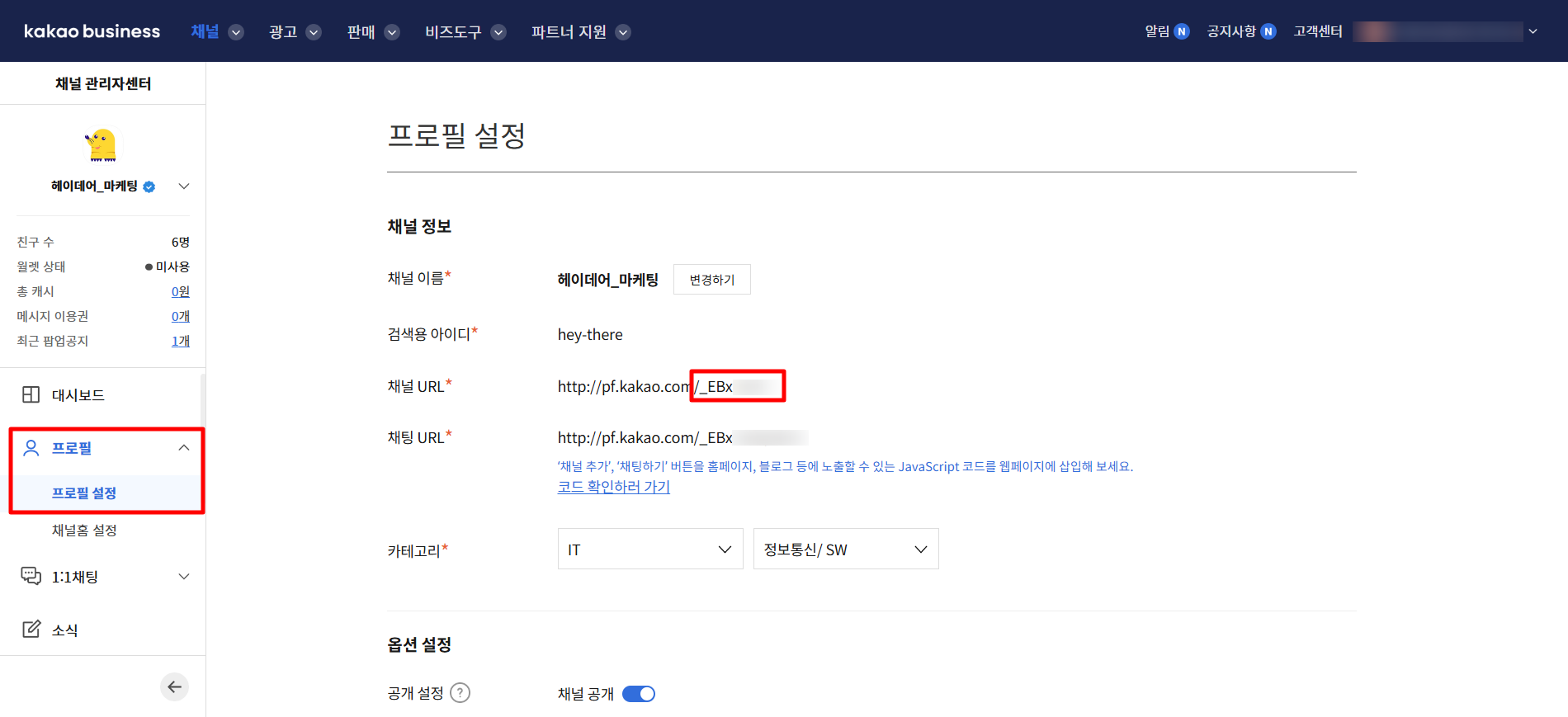The image size is (1568, 717).
Task: Open the 비즈도구 top menu
Action: tap(453, 32)
